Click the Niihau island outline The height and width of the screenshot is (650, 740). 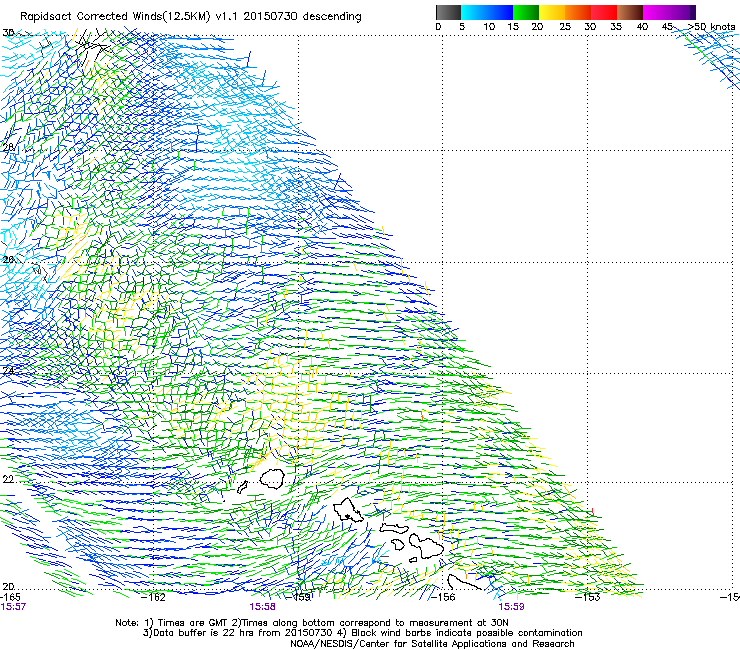pyautogui.click(x=243, y=487)
